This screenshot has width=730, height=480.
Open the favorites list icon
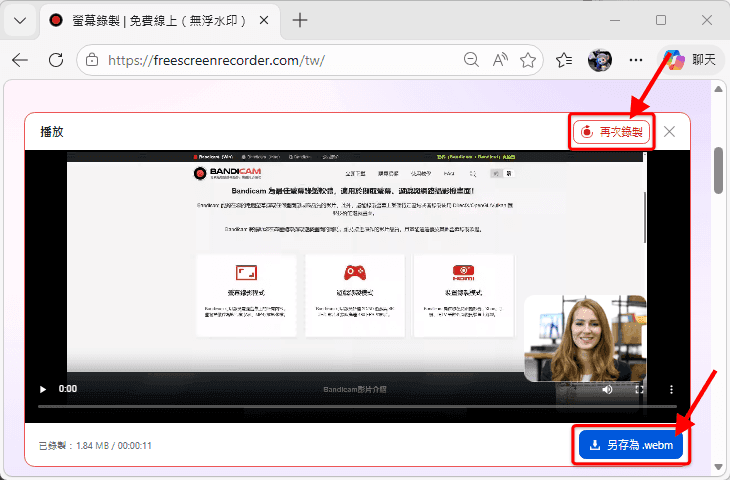pos(564,60)
